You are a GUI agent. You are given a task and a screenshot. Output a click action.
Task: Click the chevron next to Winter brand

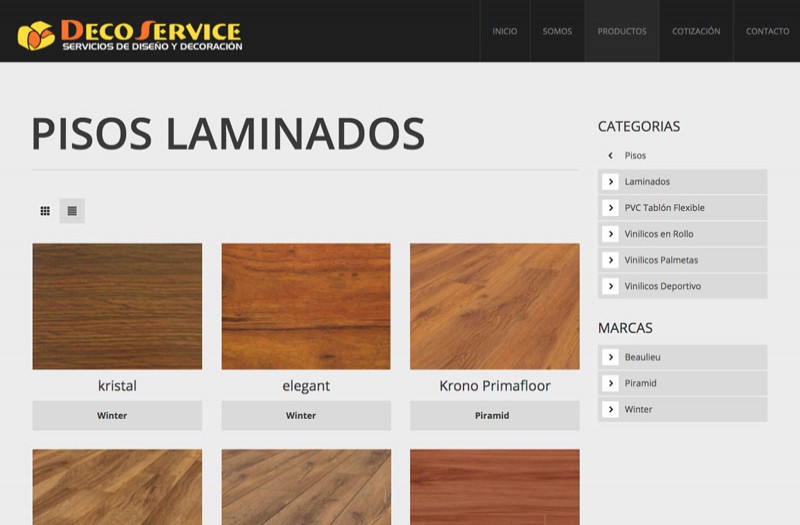click(x=610, y=409)
